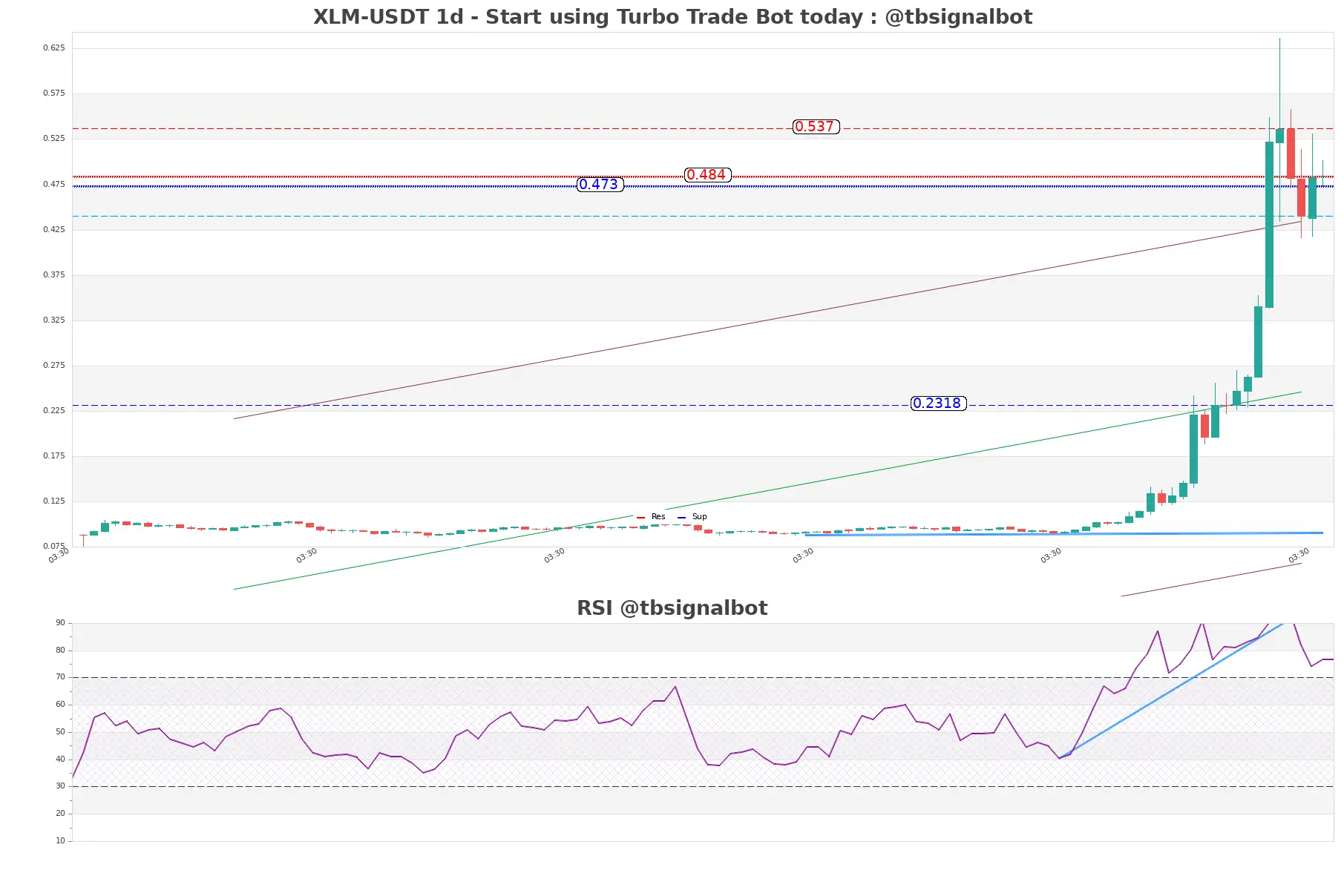Click the 0.425 price axis label
Screen dimensions: 1344x896
point(54,230)
